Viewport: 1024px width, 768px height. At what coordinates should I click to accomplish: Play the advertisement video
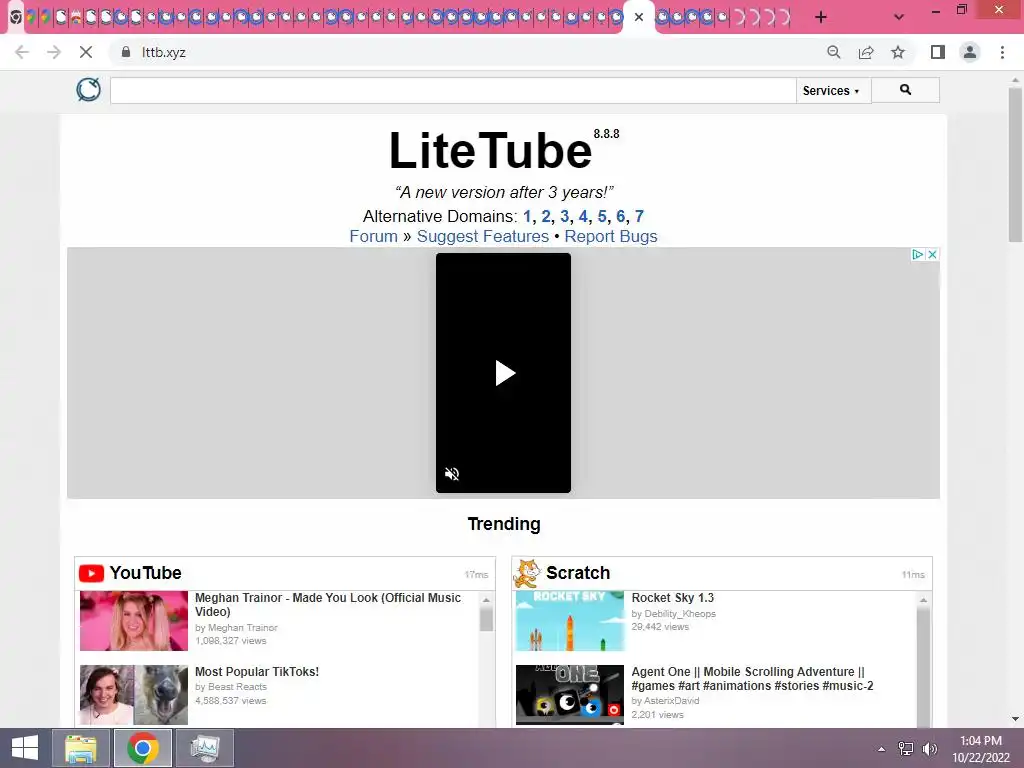point(504,373)
